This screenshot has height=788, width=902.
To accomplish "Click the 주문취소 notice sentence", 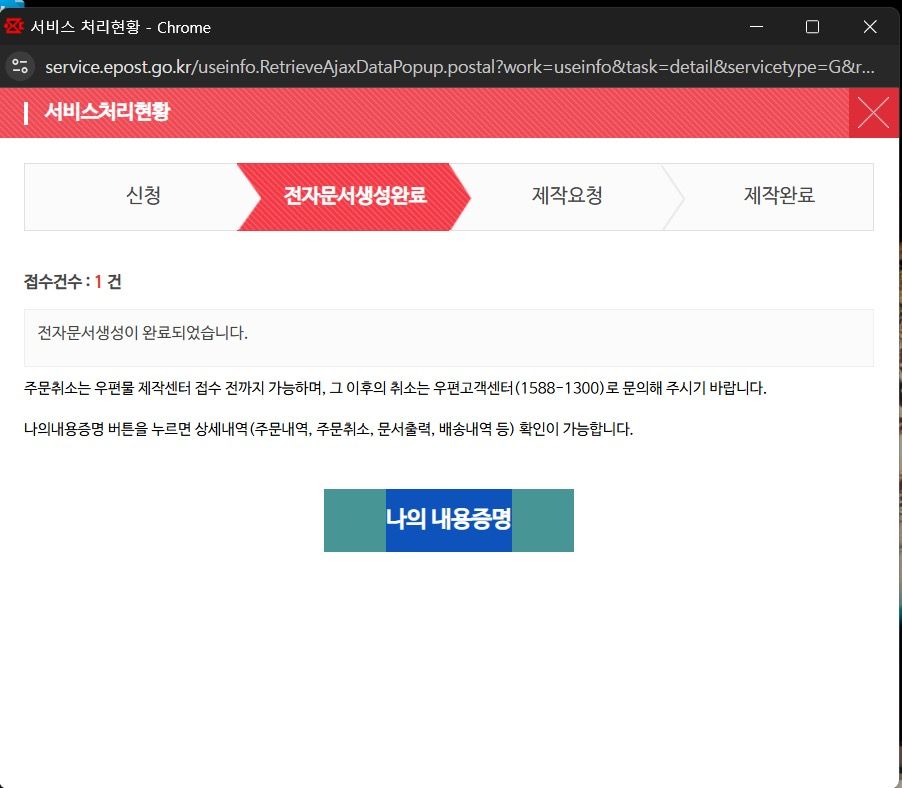I will pos(395,388).
